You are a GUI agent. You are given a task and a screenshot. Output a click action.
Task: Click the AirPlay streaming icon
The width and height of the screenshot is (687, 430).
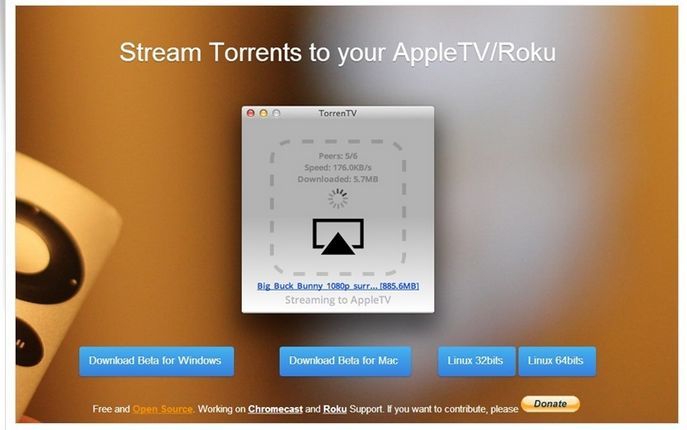tap(338, 237)
